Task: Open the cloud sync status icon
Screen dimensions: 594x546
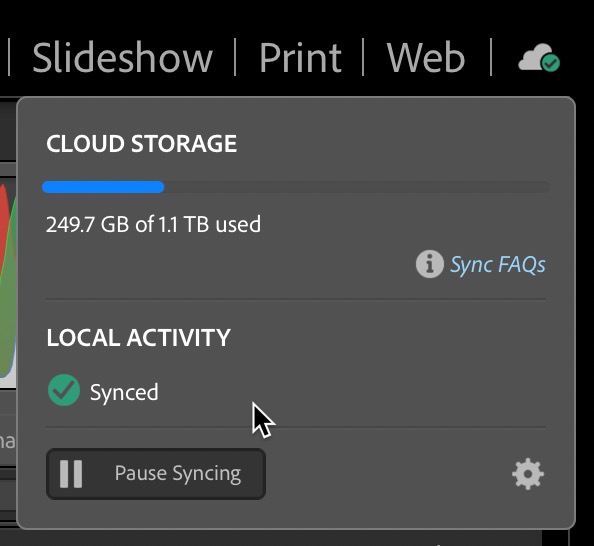Action: (x=539, y=58)
